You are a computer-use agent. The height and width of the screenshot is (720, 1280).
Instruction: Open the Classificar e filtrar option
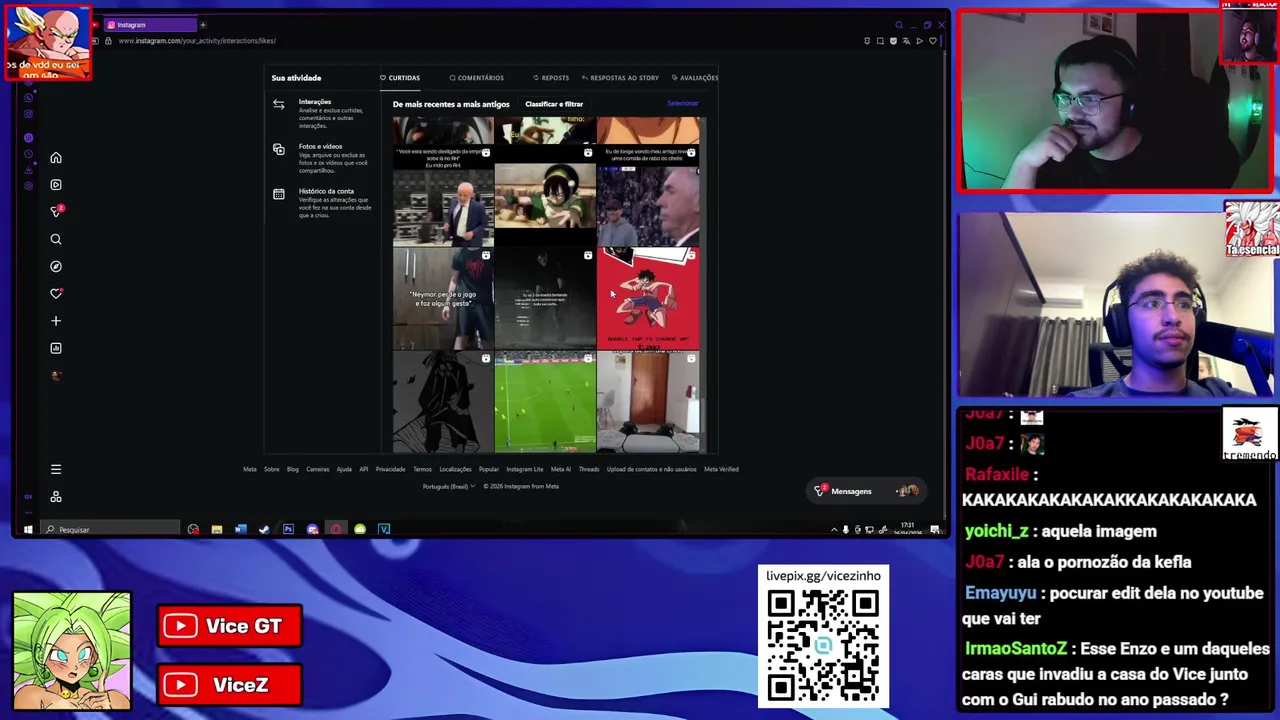[x=554, y=104]
